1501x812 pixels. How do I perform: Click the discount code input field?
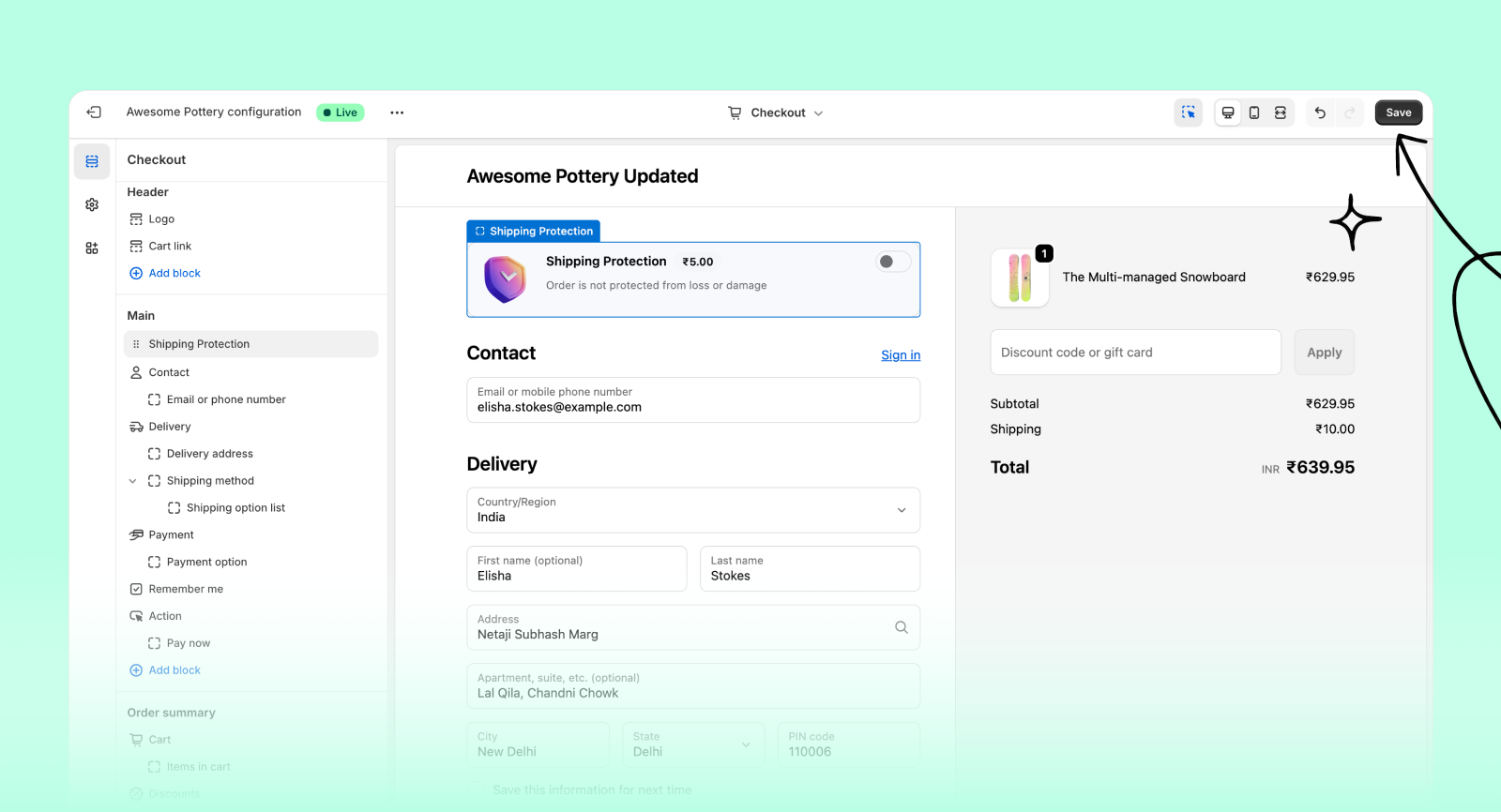click(1135, 353)
